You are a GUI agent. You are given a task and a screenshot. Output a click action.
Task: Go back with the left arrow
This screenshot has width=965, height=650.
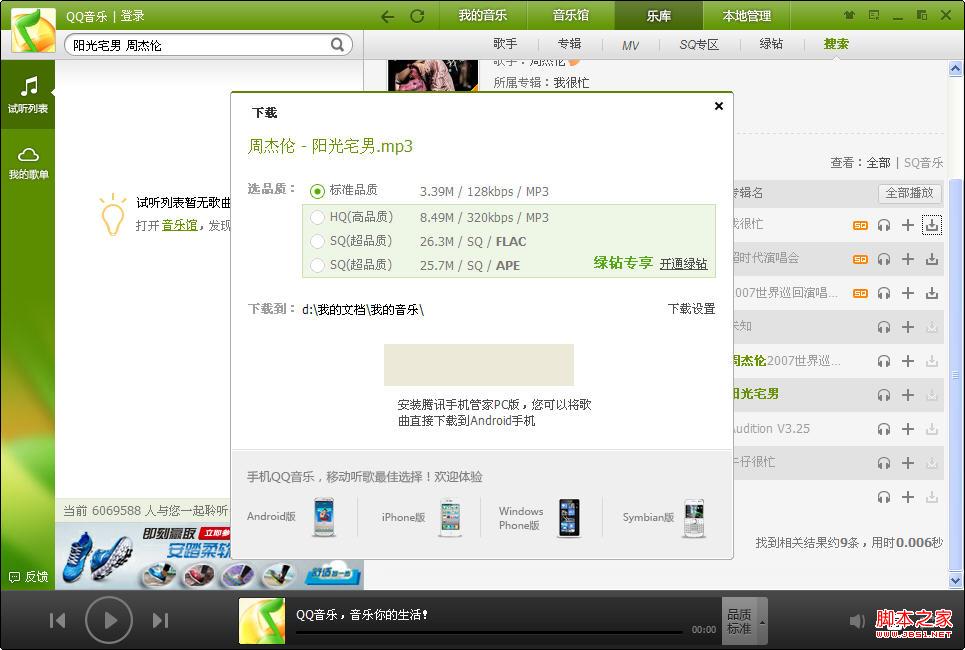point(387,16)
